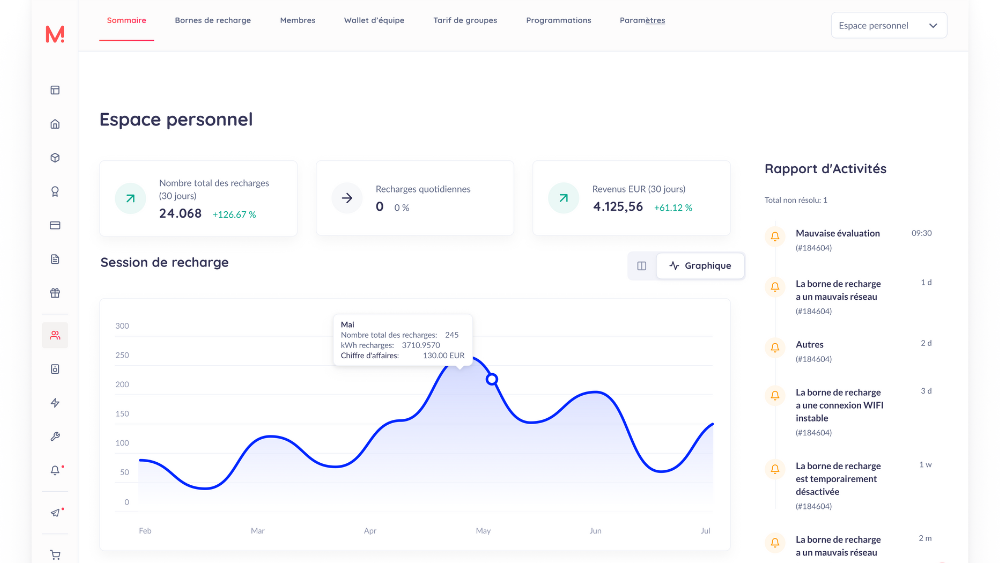Click the 09:30 timestamp in activity report
This screenshot has width=1000, height=563.
click(x=922, y=233)
